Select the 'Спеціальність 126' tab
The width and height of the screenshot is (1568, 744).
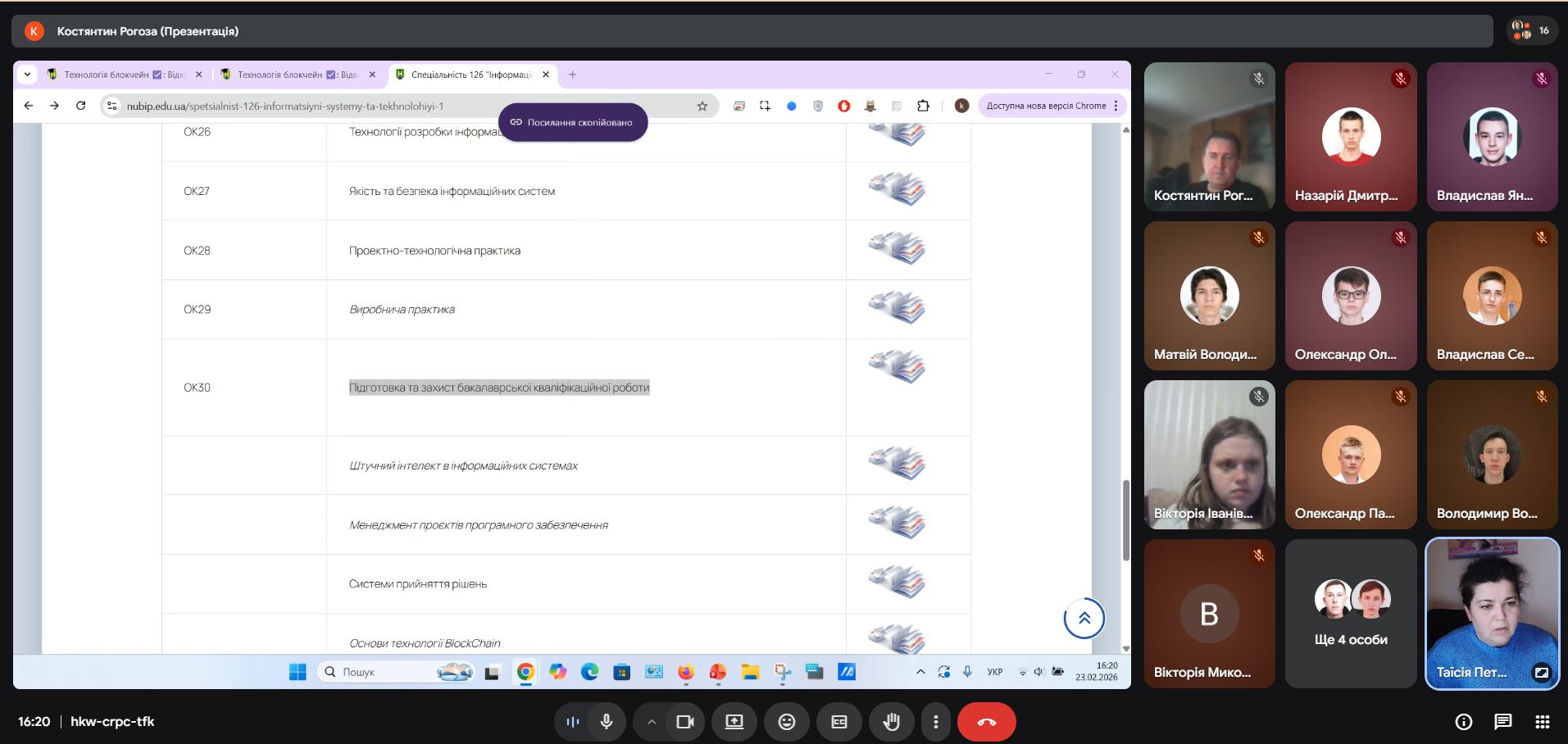click(x=471, y=75)
